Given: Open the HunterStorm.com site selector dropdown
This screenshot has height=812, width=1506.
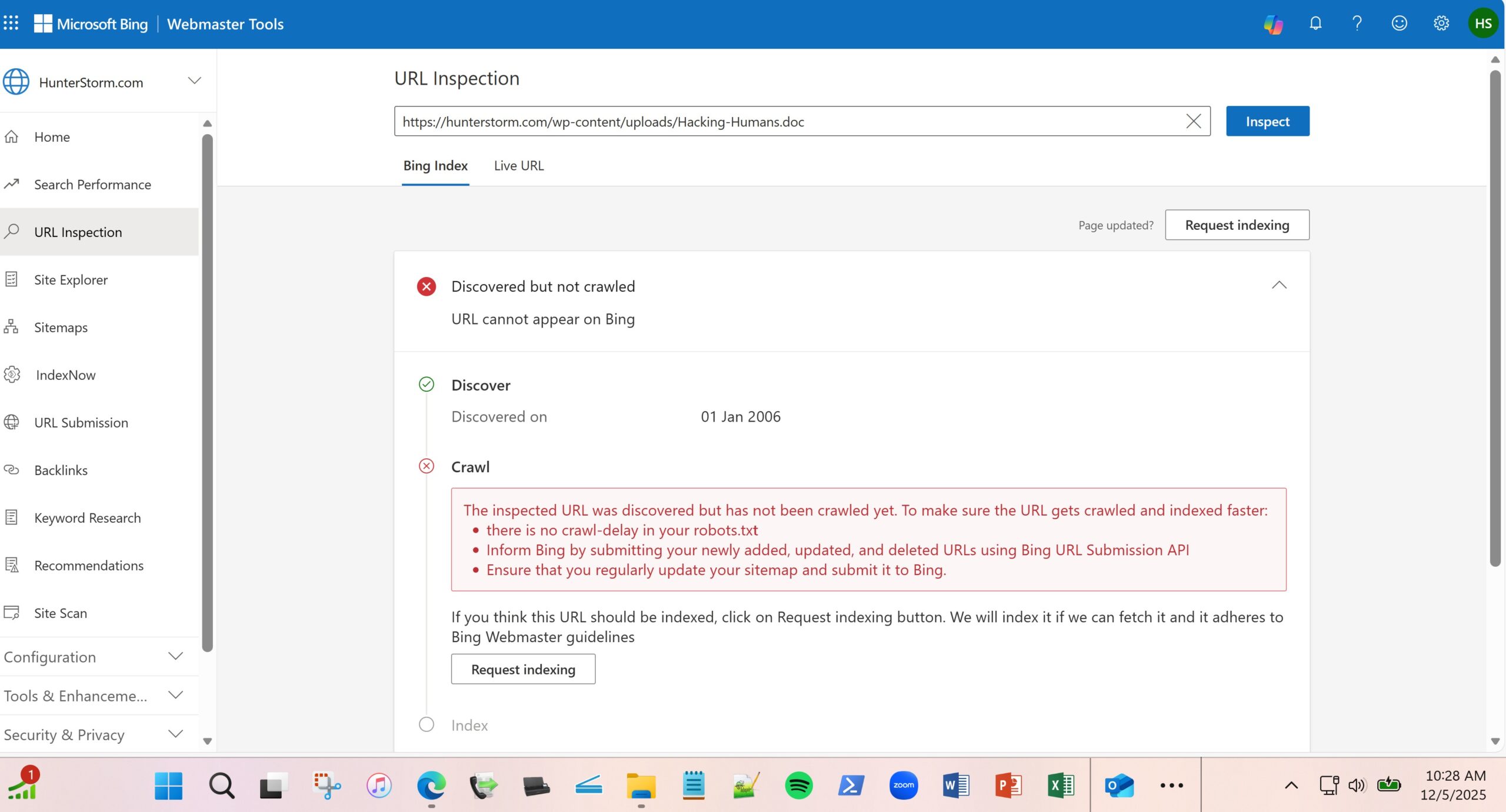Looking at the screenshot, I should [194, 81].
